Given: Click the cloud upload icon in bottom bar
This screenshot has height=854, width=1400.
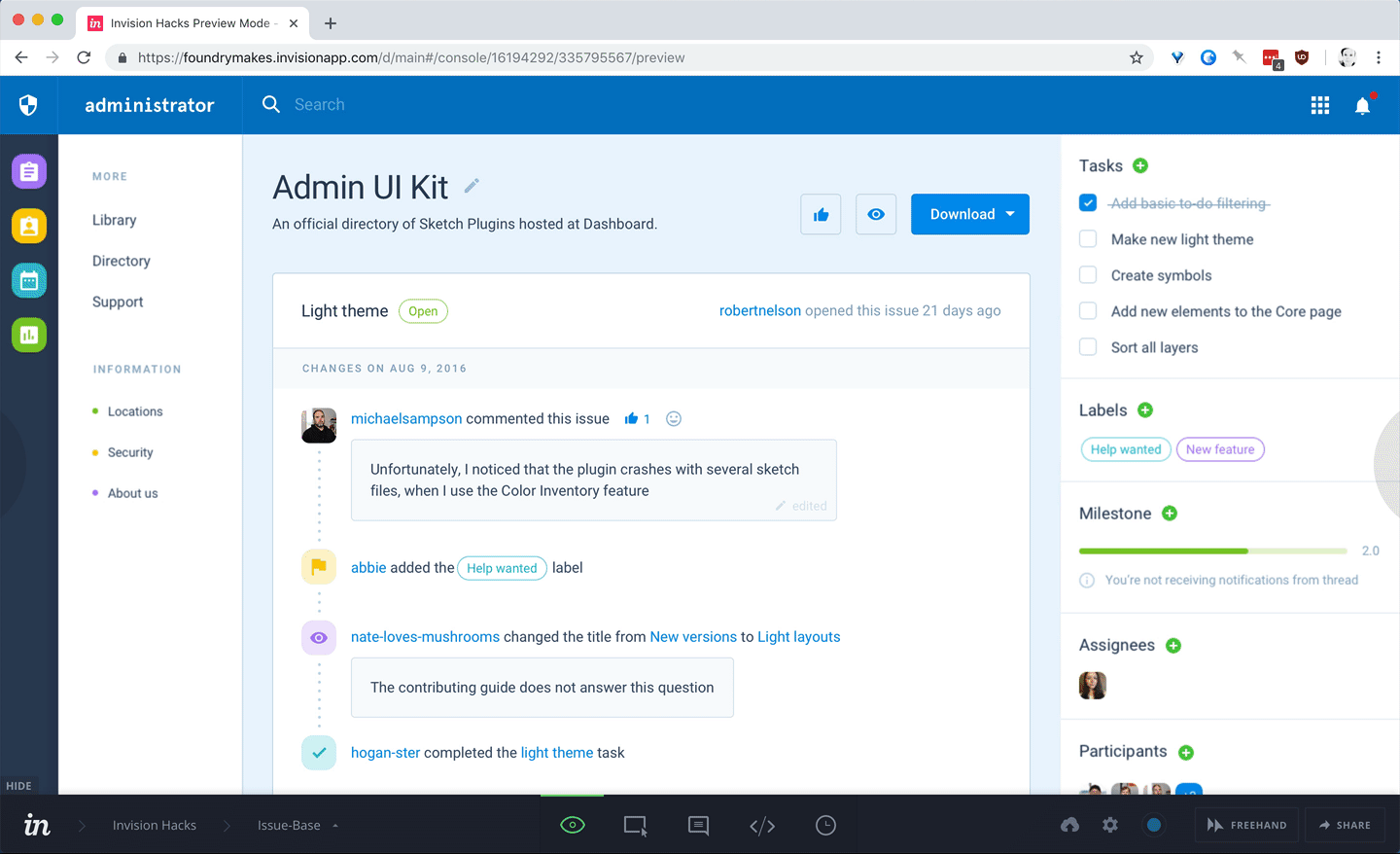Looking at the screenshot, I should (x=1069, y=825).
